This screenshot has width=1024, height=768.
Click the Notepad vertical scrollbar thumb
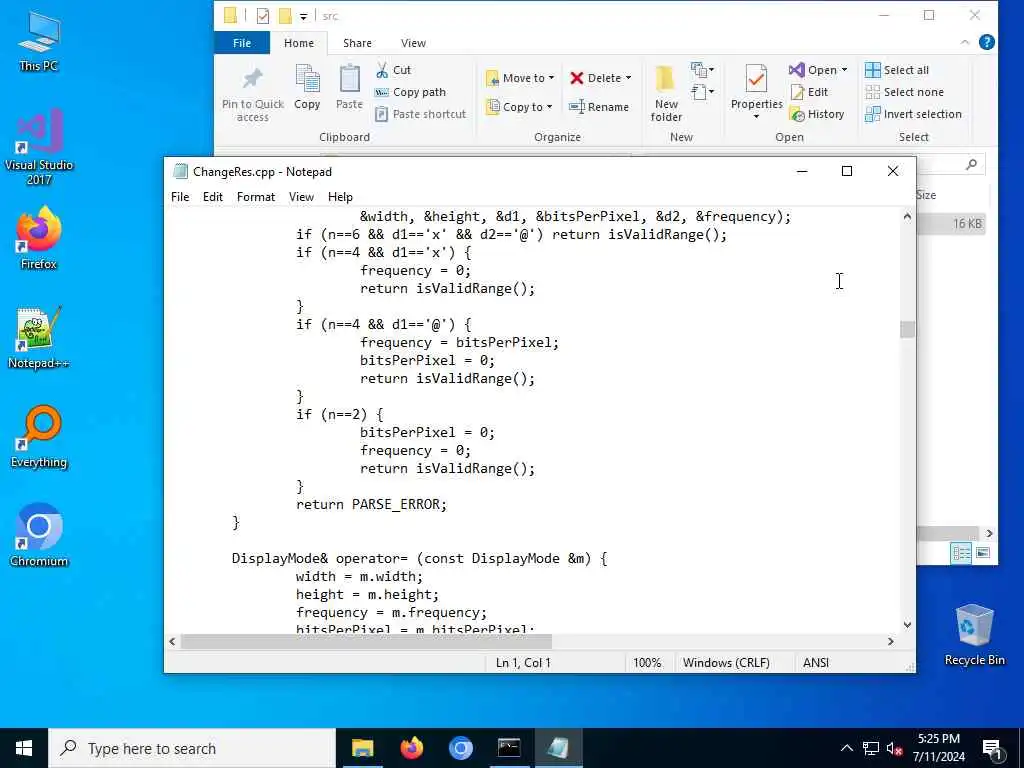(907, 329)
